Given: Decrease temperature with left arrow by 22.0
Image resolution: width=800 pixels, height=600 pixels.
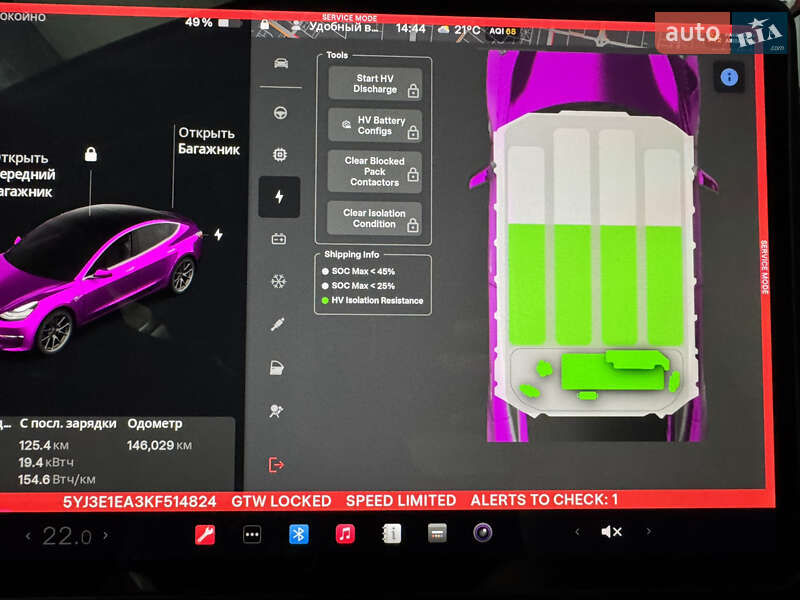Looking at the screenshot, I should point(28,536).
